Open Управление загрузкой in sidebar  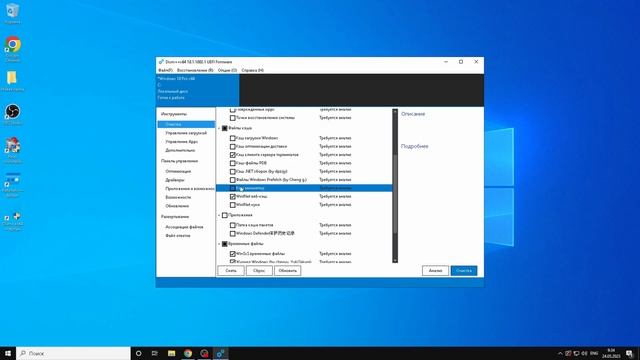pos(186,133)
